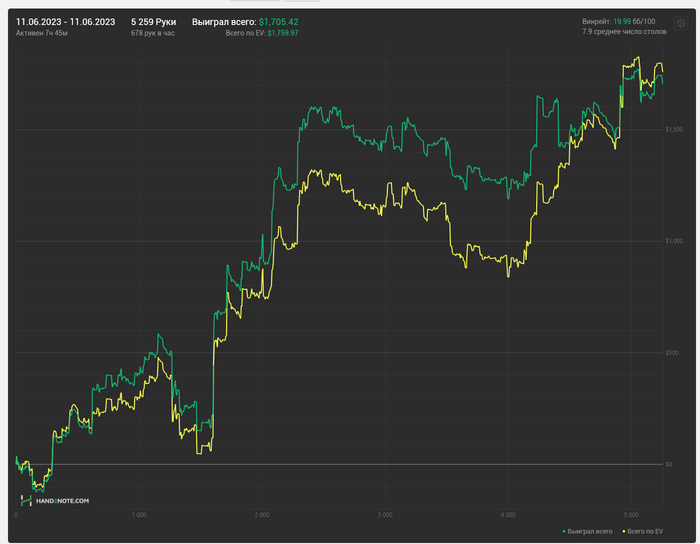Click the '678 рук в час' stat
This screenshot has height=544, width=700.
coord(153,33)
